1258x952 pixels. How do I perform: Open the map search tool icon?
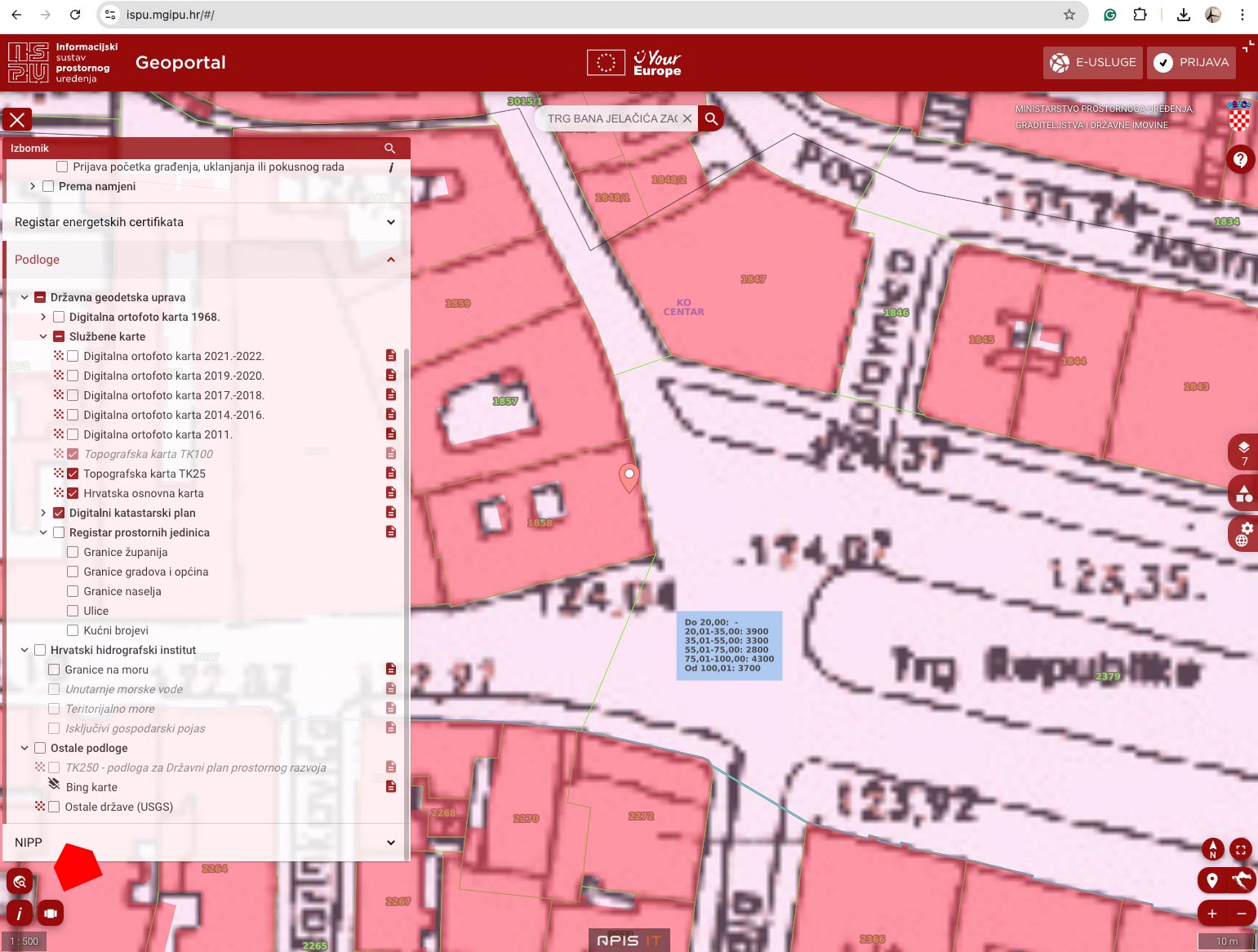click(x=20, y=882)
